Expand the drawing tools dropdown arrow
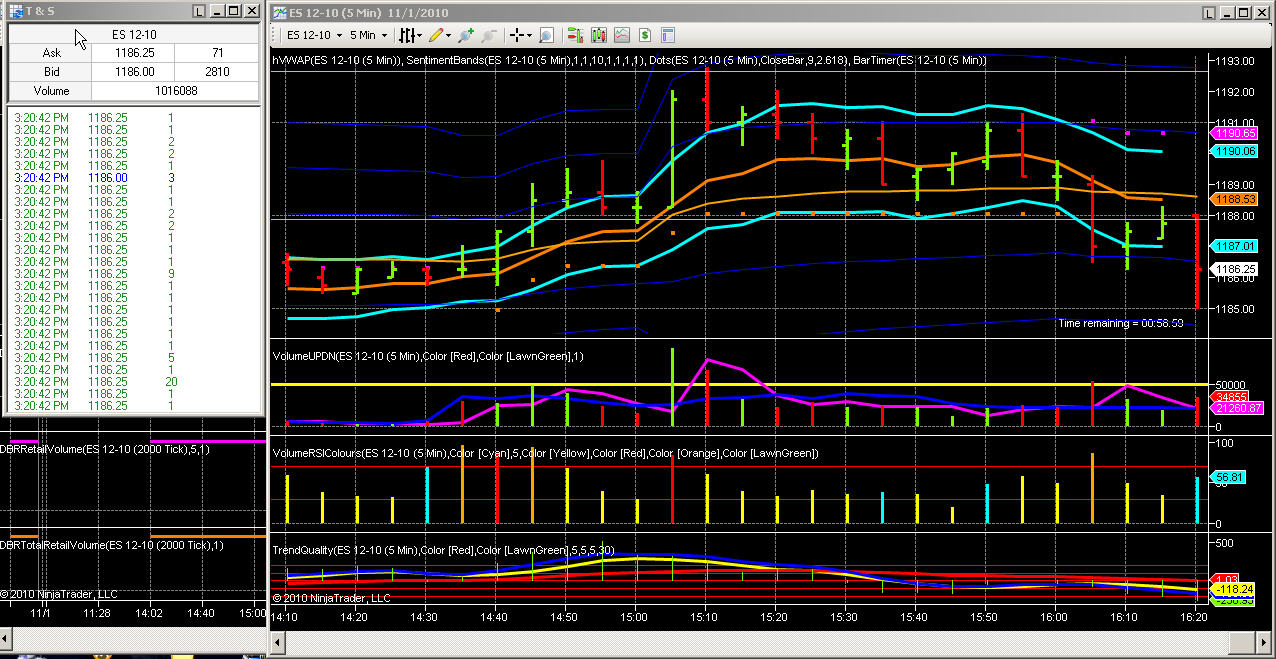The width and height of the screenshot is (1276, 659). pyautogui.click(x=448, y=35)
